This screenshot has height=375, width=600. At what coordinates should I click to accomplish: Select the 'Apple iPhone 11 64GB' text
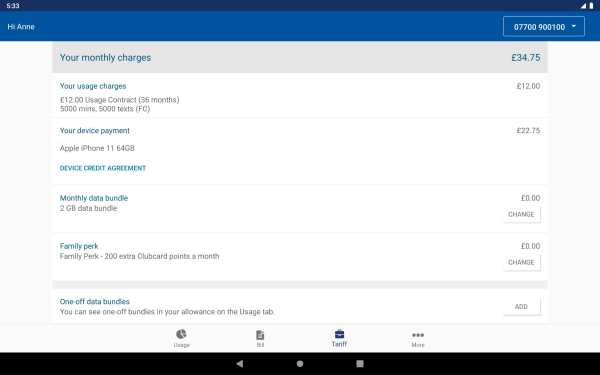click(x=97, y=148)
